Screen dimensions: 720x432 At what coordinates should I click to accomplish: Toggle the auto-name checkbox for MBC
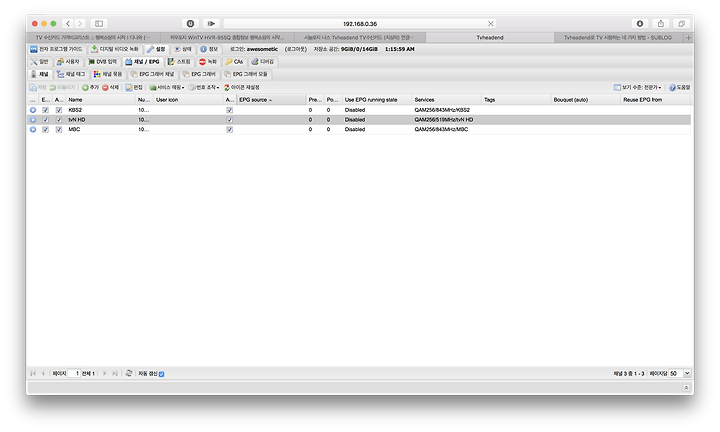(59, 129)
